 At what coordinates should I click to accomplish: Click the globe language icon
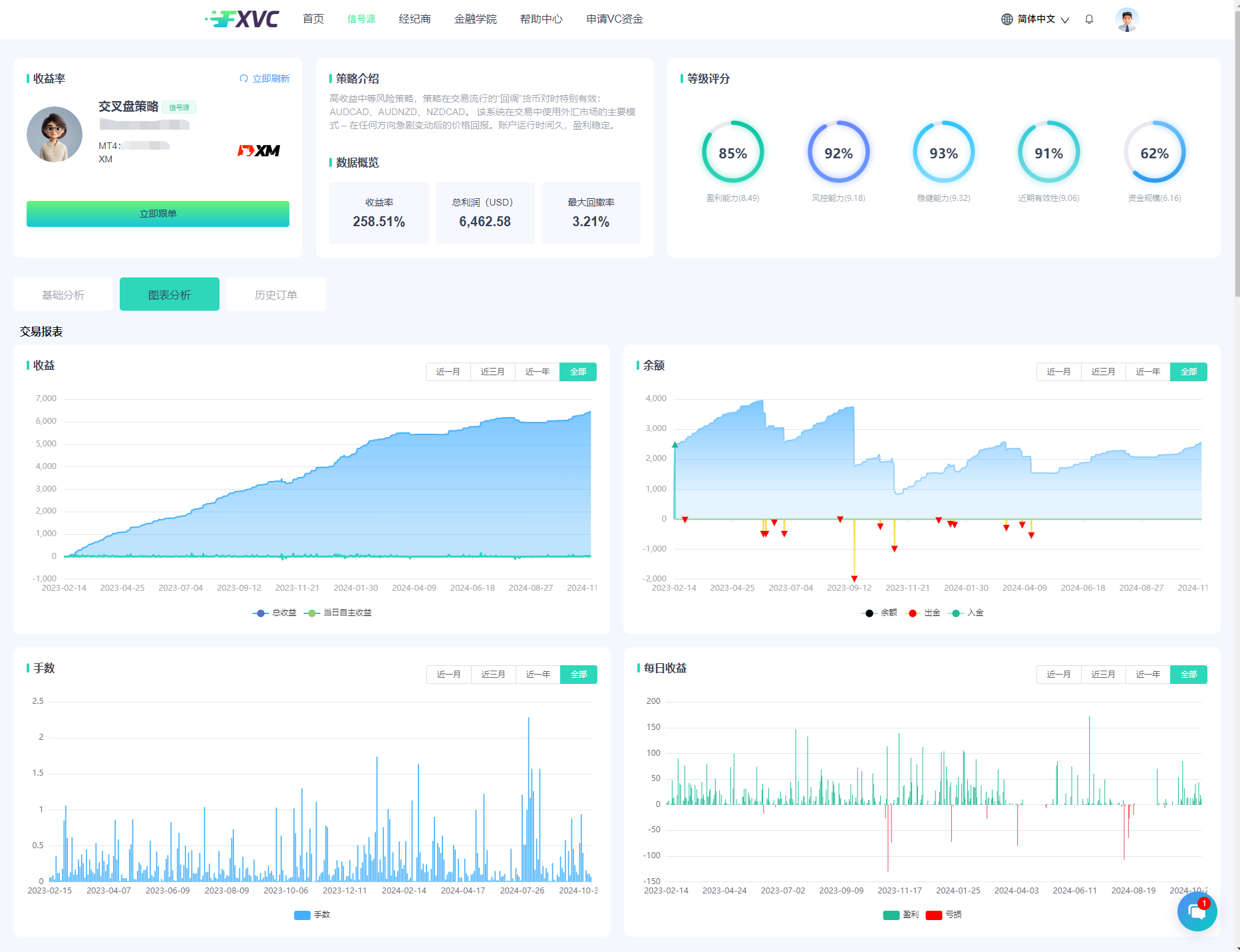tap(1007, 19)
